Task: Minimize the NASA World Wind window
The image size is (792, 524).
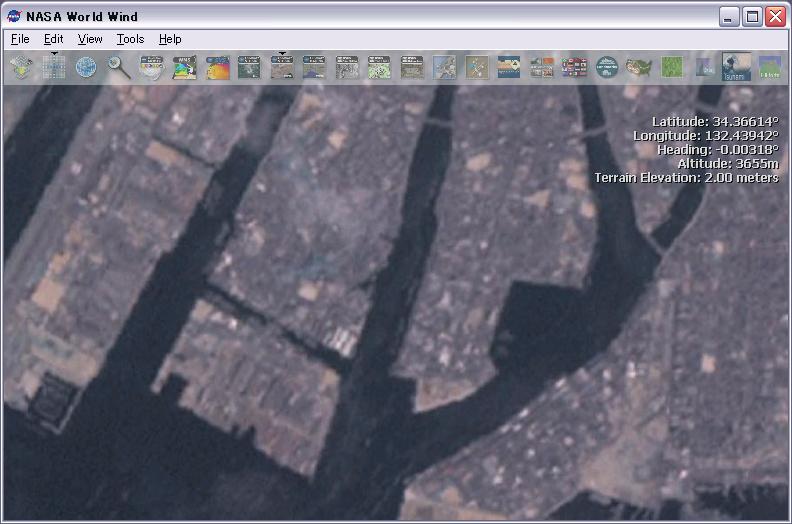Action: pyautogui.click(x=729, y=16)
